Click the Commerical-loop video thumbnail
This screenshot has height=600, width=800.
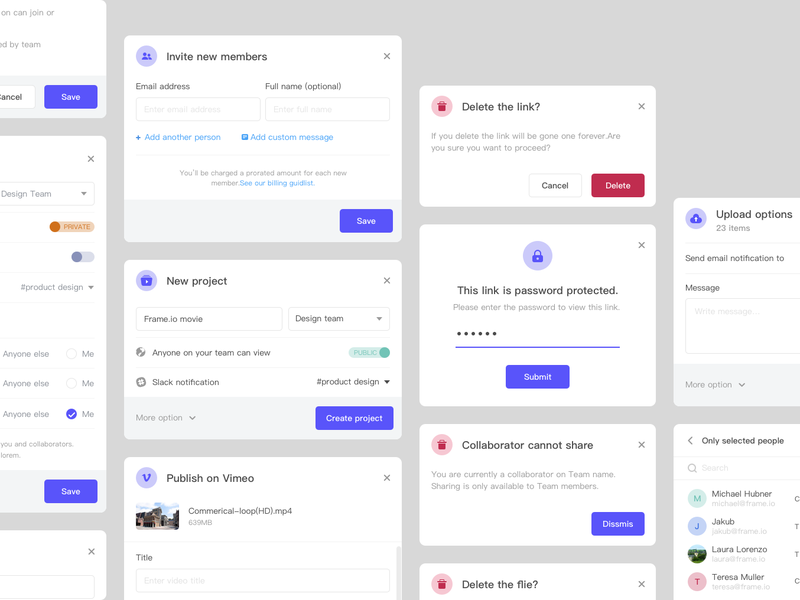157,516
